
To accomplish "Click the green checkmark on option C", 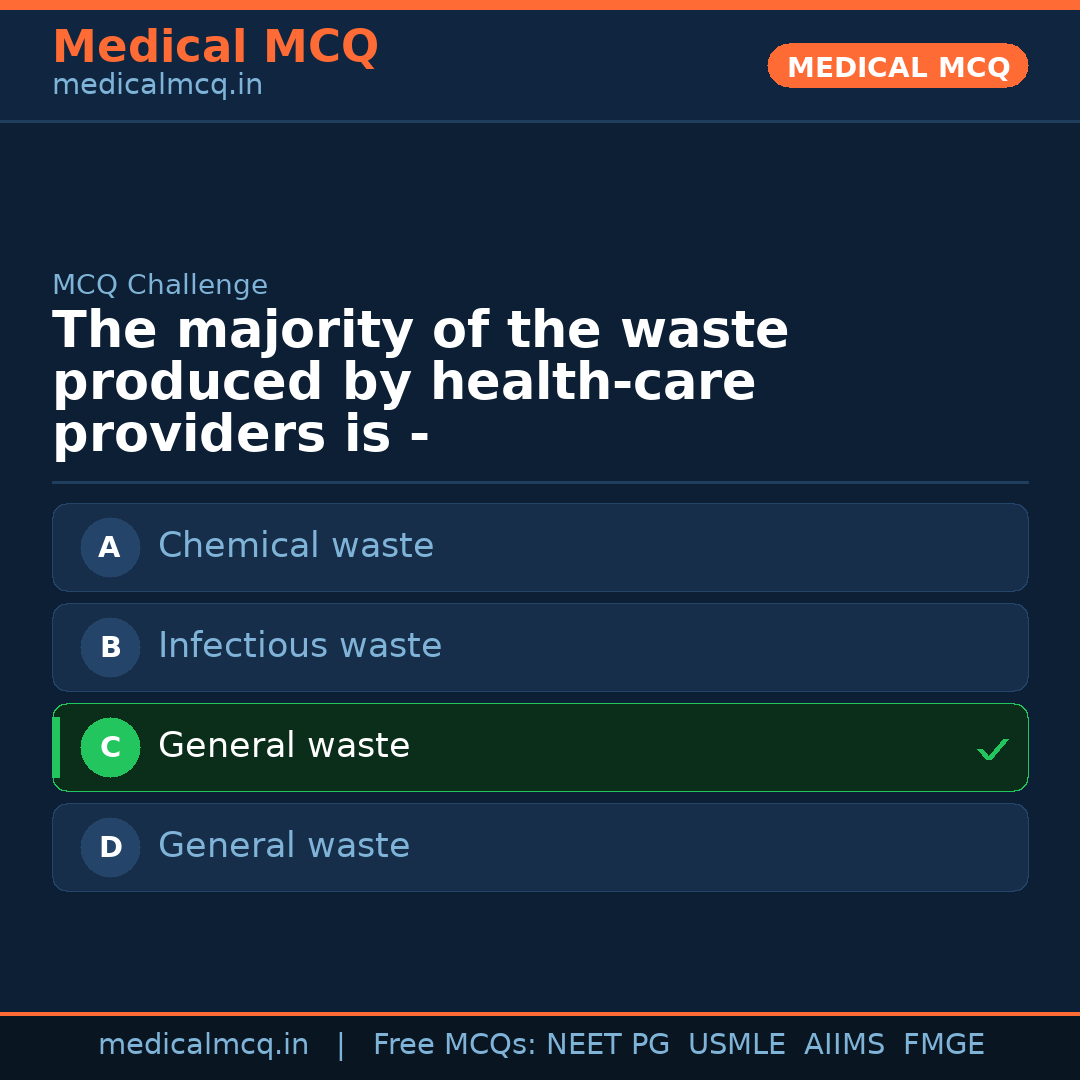I will 992,749.
